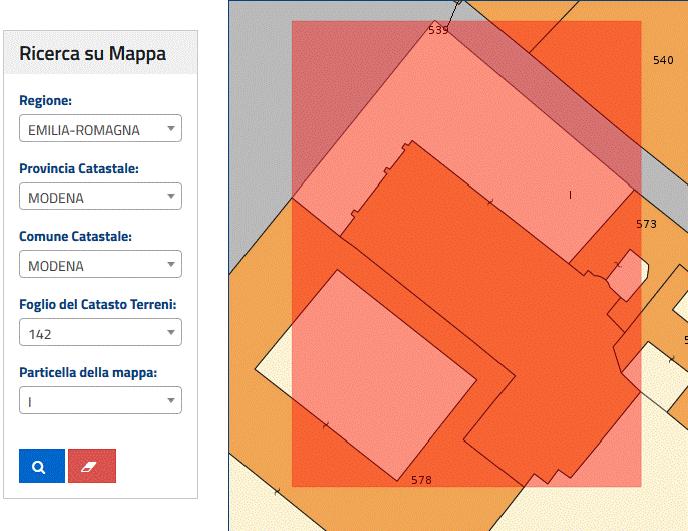
Task: Click parcel label 573 on map
Action: pyautogui.click(x=646, y=224)
